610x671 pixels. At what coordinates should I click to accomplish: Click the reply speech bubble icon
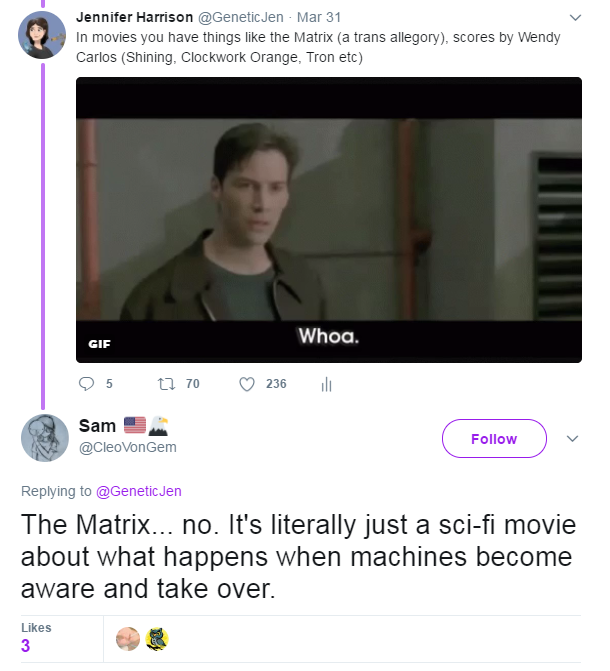tap(86, 384)
